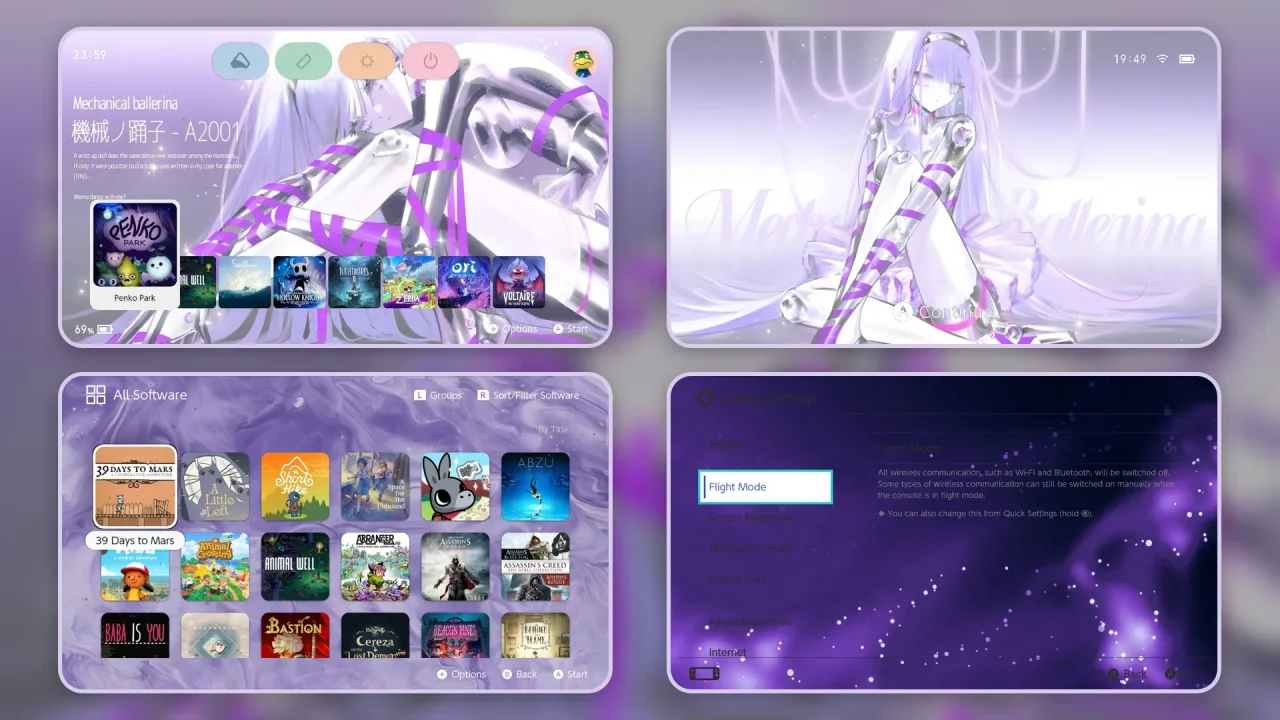Click the battery icon on the lock screen

1187,59
